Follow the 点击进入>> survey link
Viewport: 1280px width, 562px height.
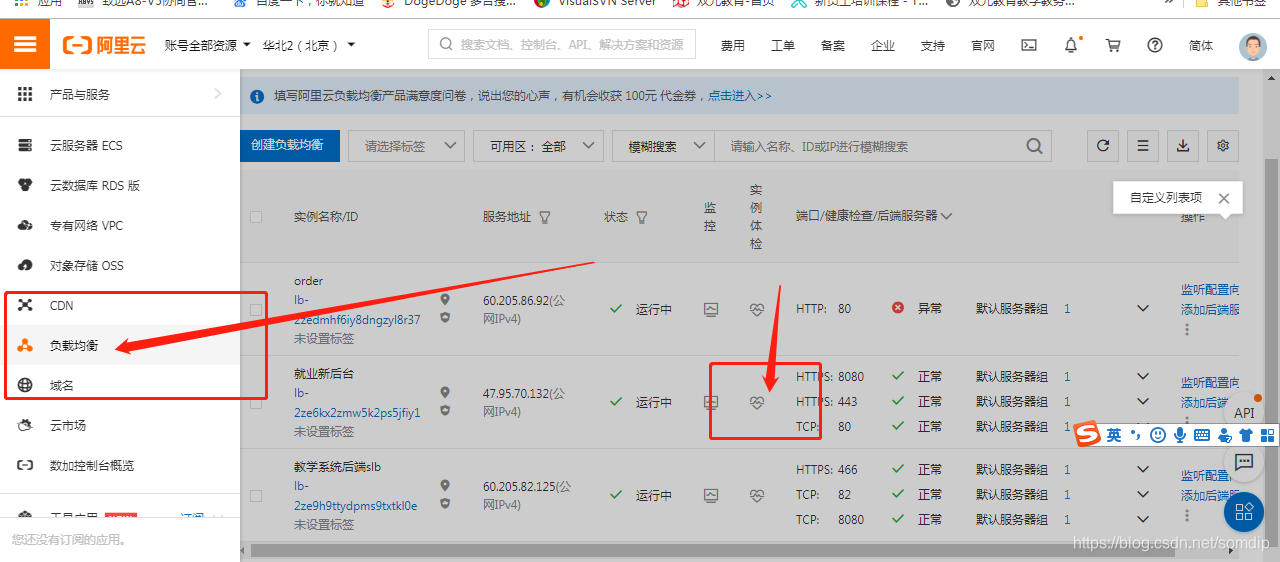point(740,96)
